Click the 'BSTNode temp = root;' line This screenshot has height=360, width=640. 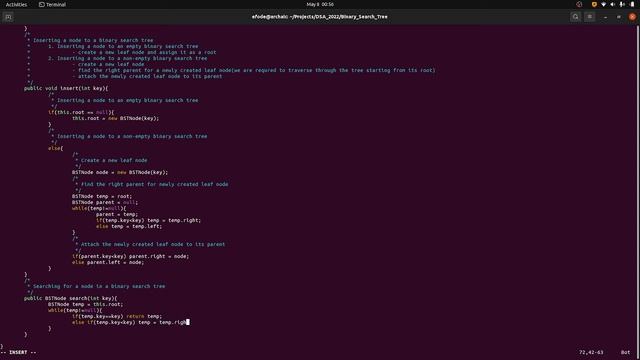[102, 196]
